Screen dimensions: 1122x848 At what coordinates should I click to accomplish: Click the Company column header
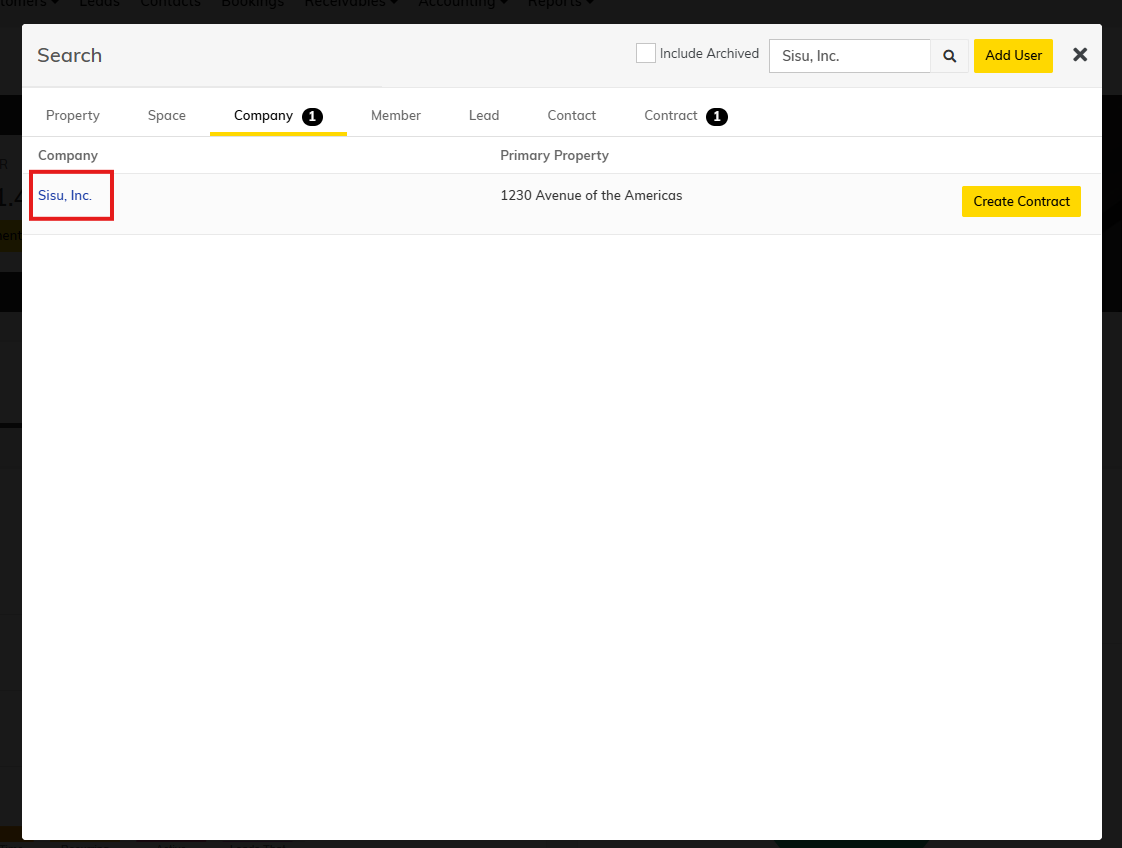(68, 156)
